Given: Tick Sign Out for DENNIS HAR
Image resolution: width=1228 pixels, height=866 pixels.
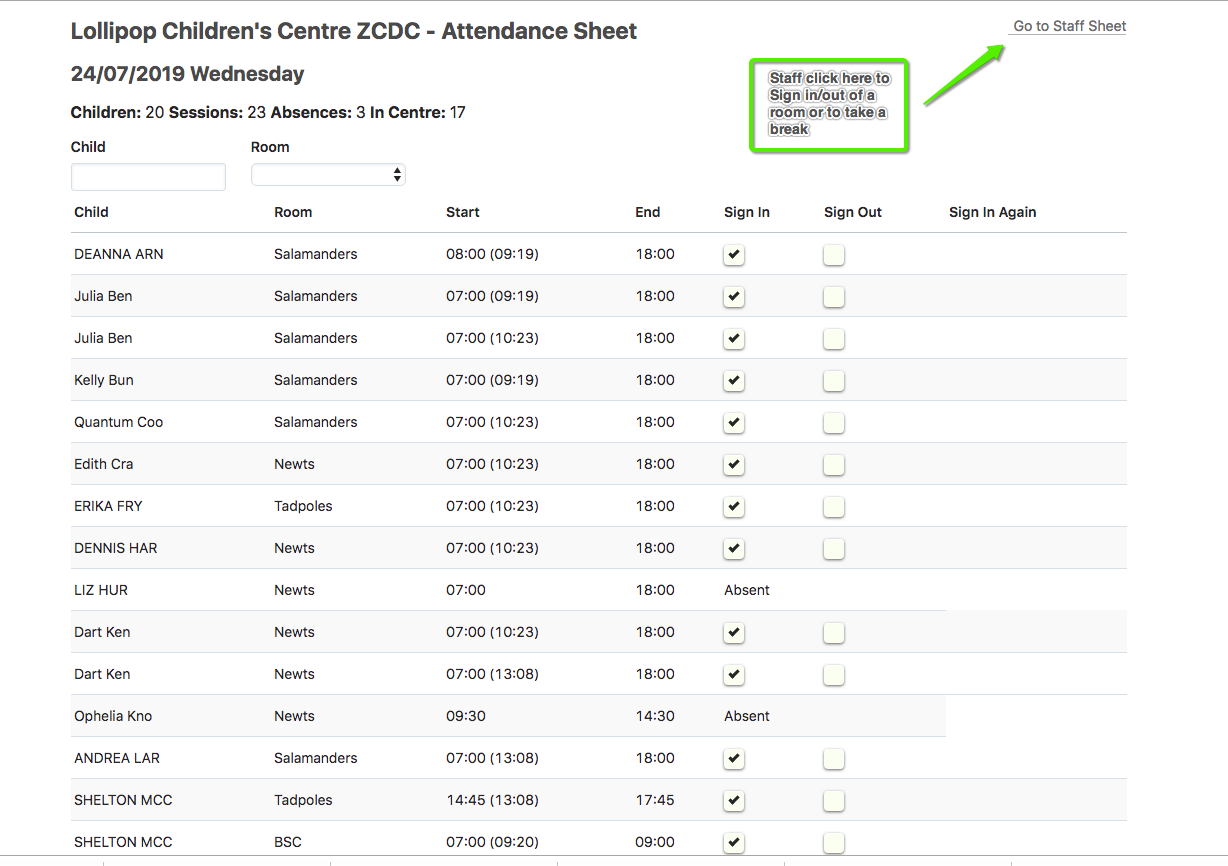Looking at the screenshot, I should click(x=834, y=549).
